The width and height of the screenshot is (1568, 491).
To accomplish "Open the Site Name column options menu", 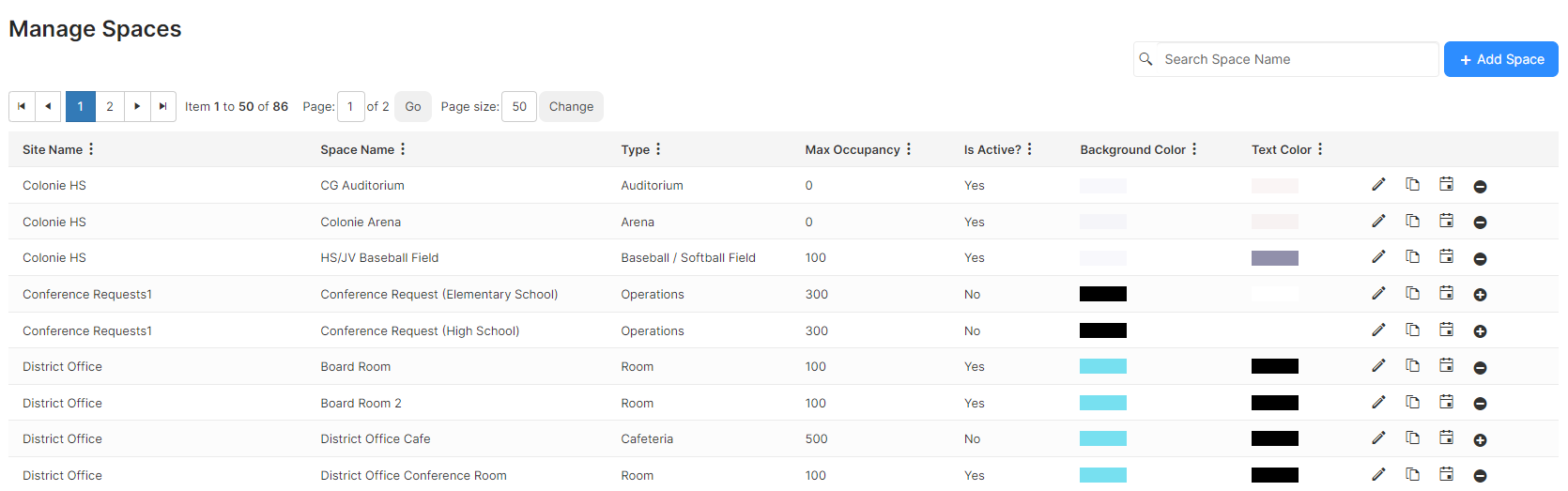I will (x=91, y=149).
